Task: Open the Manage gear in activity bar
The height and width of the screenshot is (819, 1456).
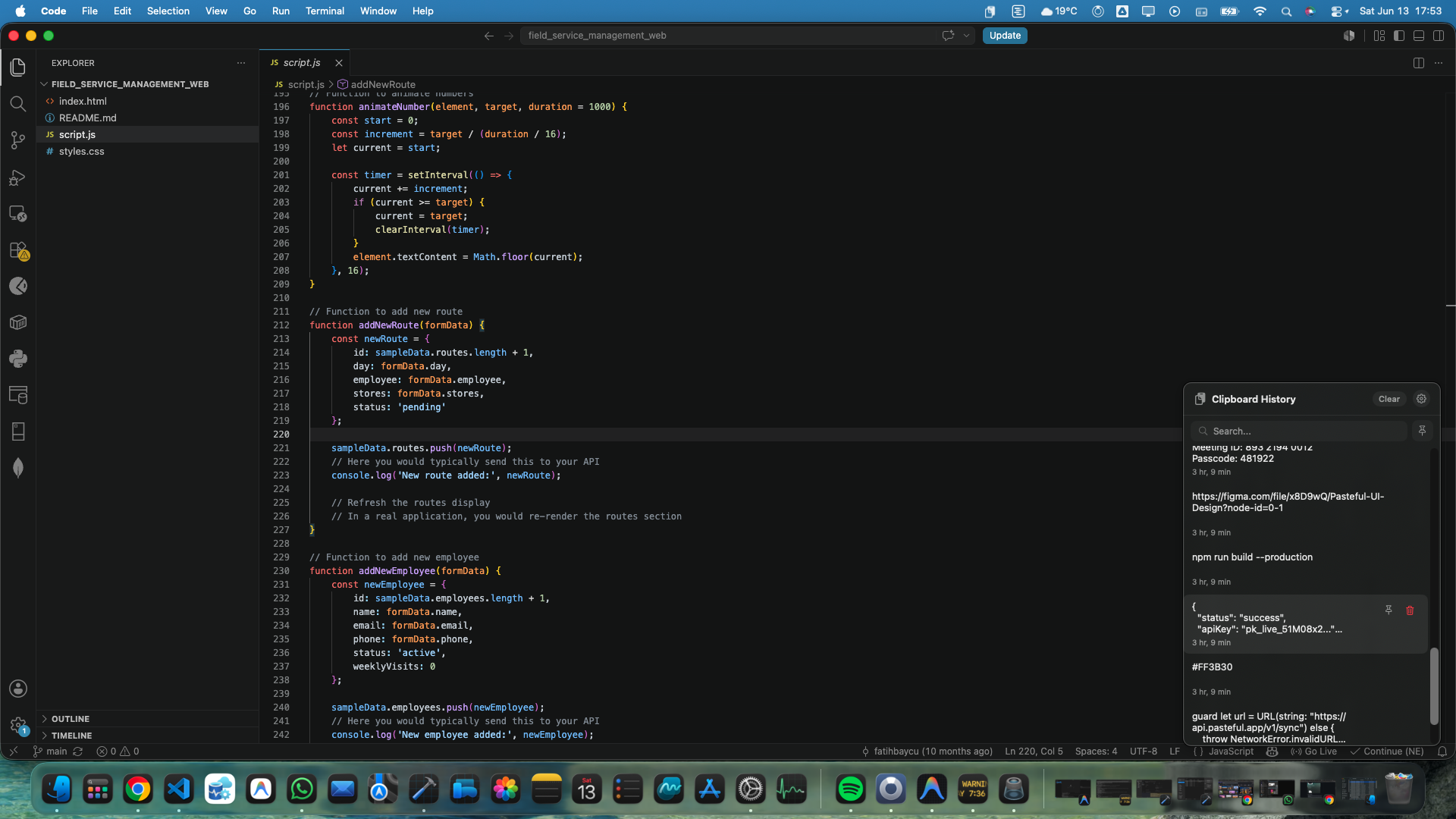Action: coord(18,725)
